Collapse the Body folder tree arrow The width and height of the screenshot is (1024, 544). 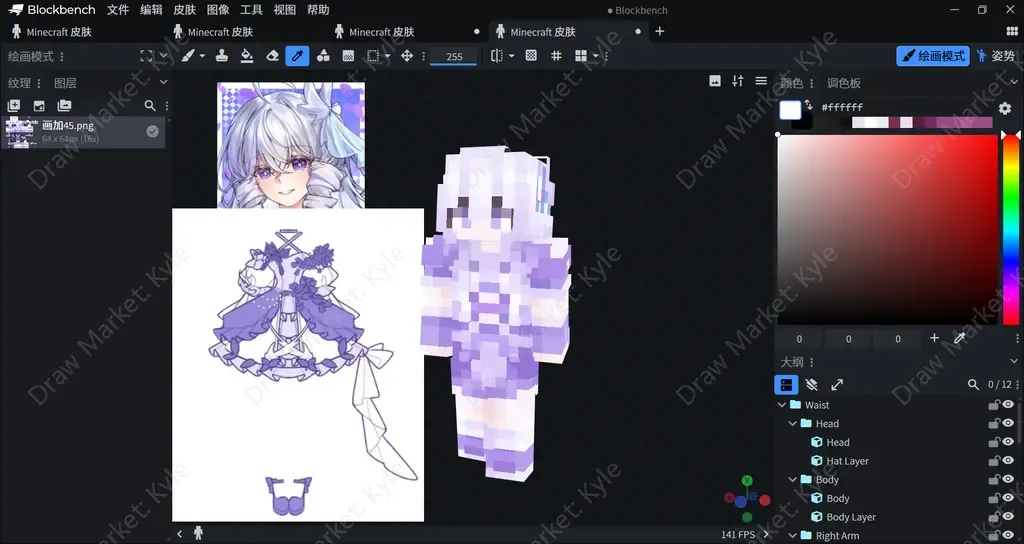(x=793, y=479)
